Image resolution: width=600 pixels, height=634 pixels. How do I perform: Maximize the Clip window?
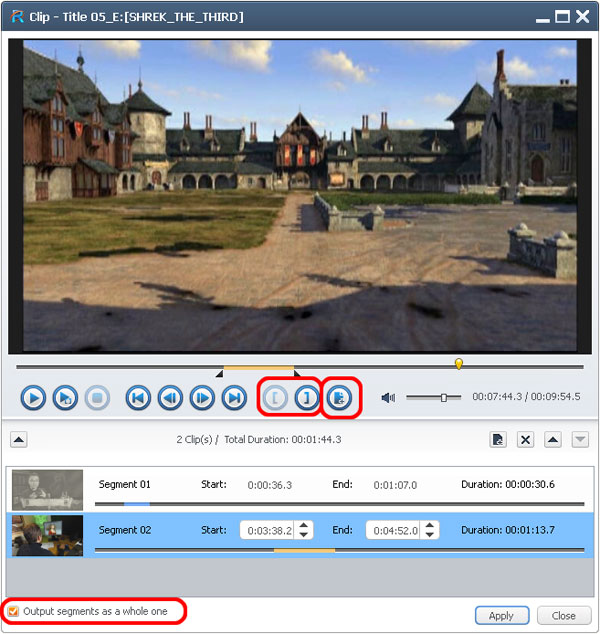[x=562, y=17]
